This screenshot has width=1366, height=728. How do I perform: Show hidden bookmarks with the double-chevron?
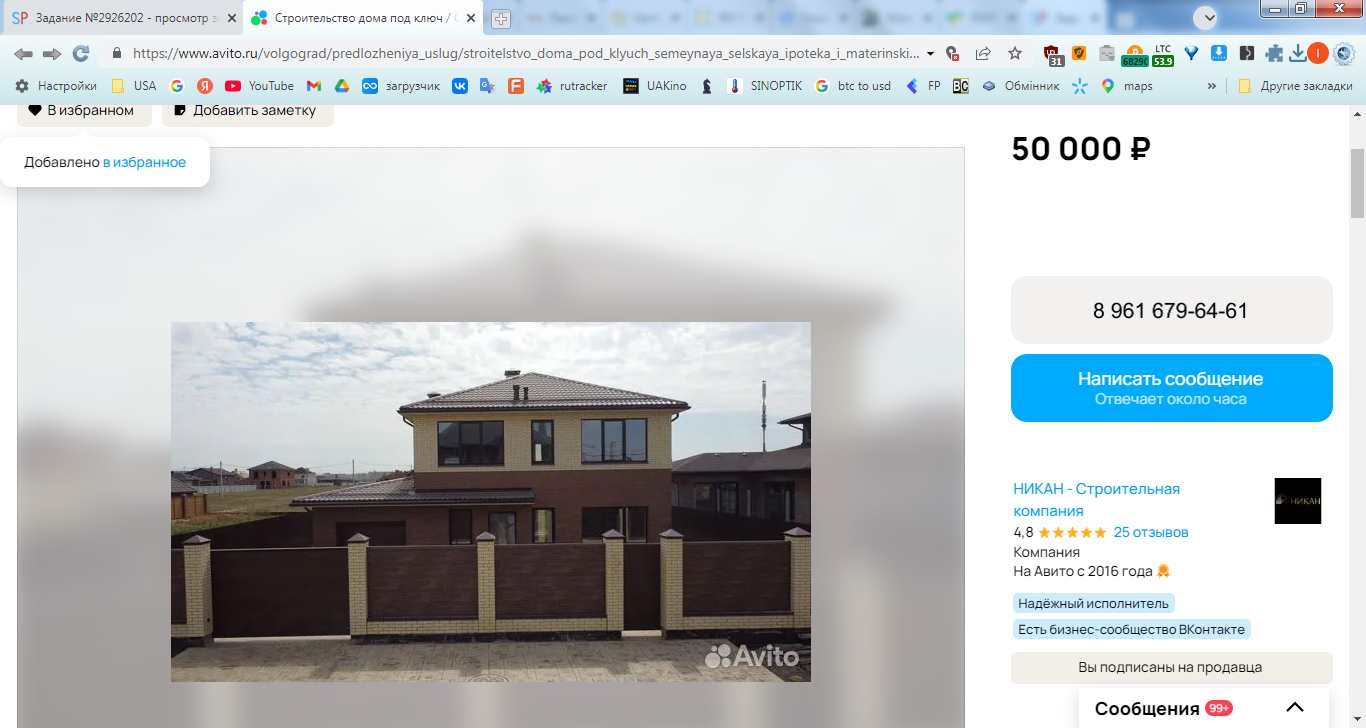pyautogui.click(x=1212, y=86)
